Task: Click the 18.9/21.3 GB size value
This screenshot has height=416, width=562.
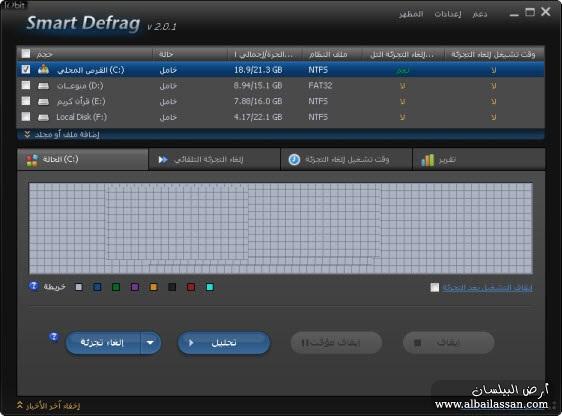Action: pyautogui.click(x=258, y=70)
